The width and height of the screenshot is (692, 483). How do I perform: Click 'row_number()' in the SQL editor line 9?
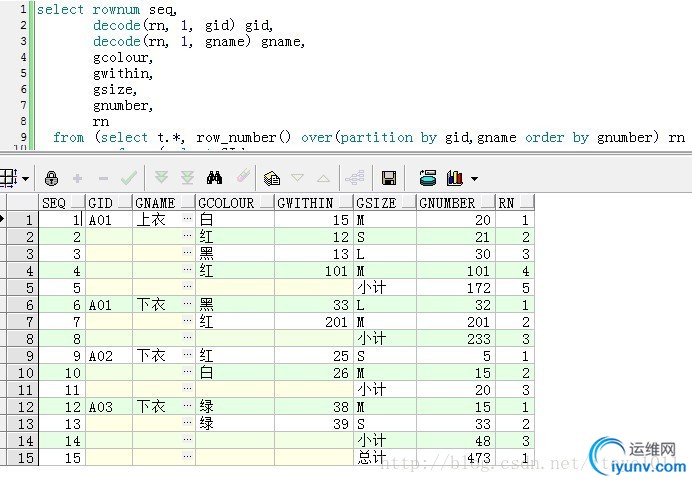pyautogui.click(x=243, y=138)
